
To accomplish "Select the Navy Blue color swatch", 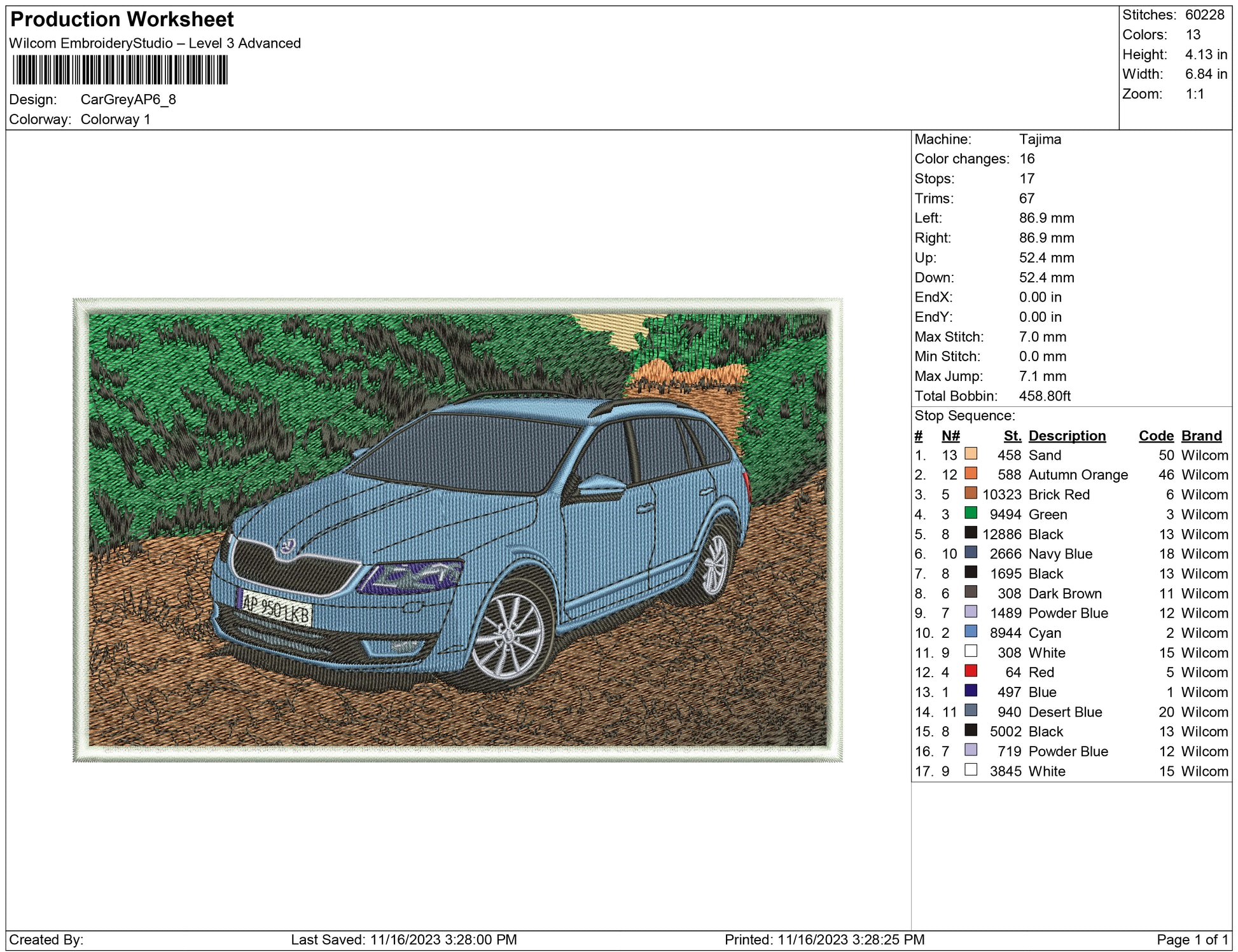I will coord(971,552).
